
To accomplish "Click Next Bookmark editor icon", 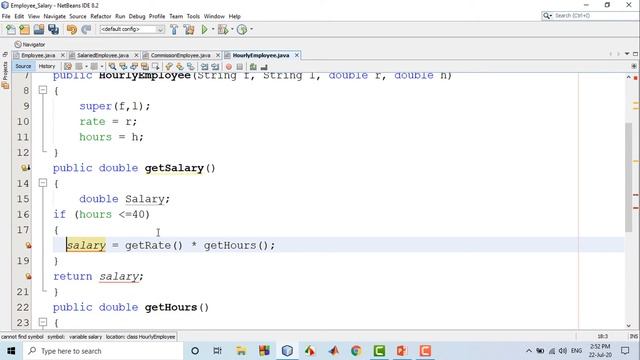I will coord(180,67).
